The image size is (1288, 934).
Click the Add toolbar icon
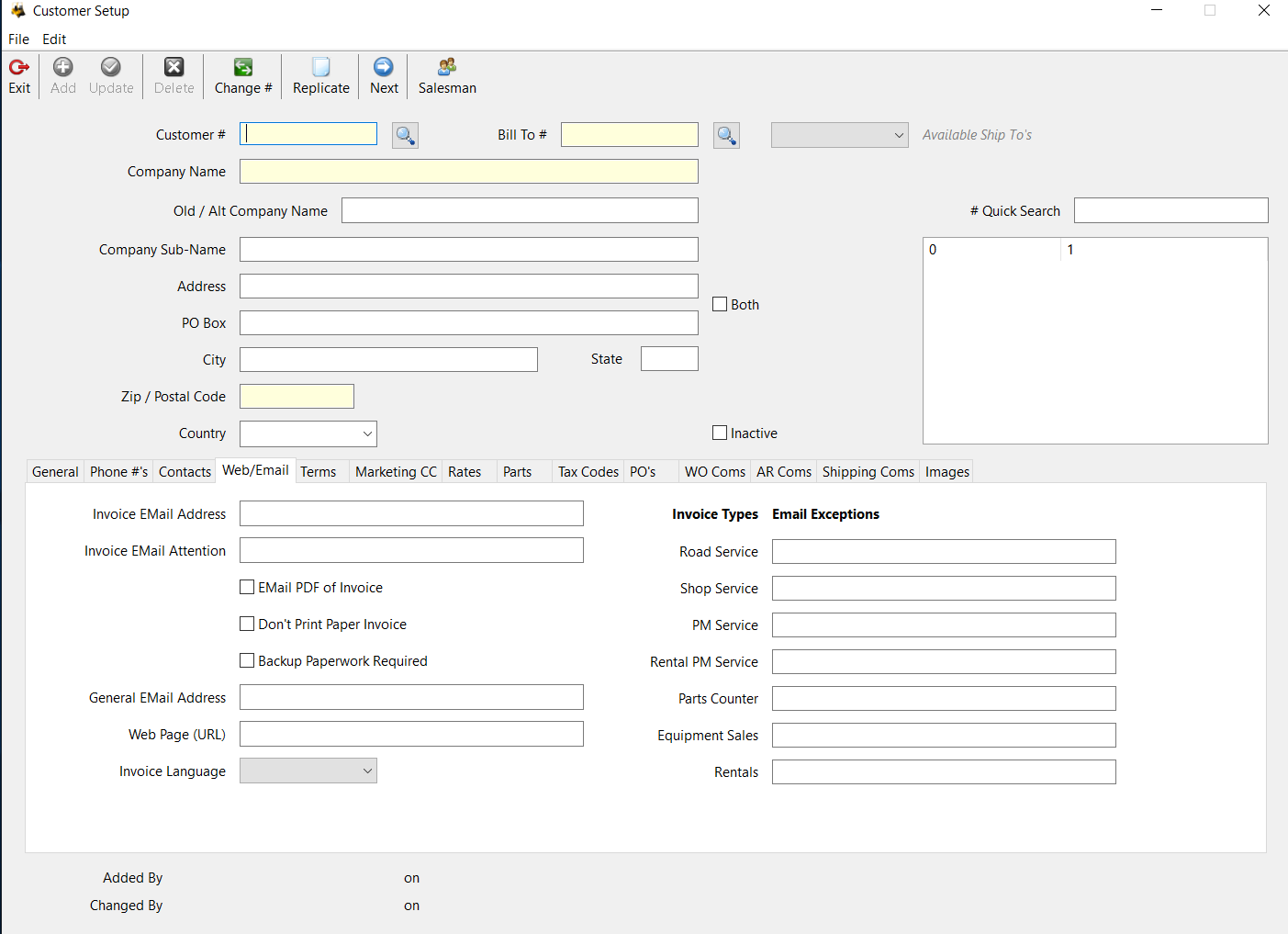63,67
